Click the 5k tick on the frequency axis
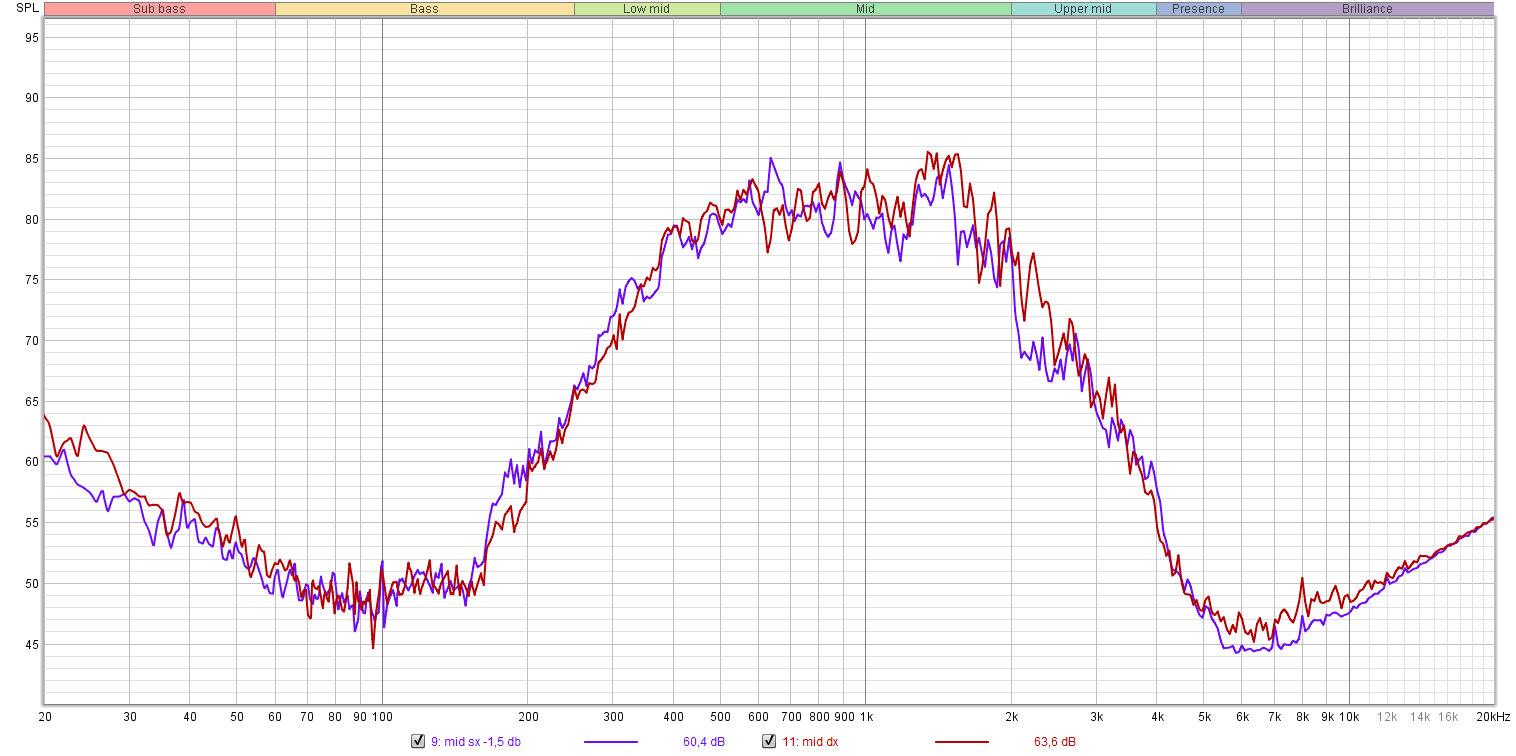The height and width of the screenshot is (756, 1516). pos(1204,717)
